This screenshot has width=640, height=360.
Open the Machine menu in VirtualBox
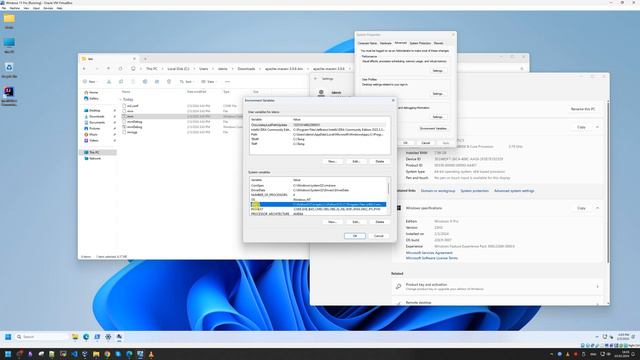click(15, 8)
